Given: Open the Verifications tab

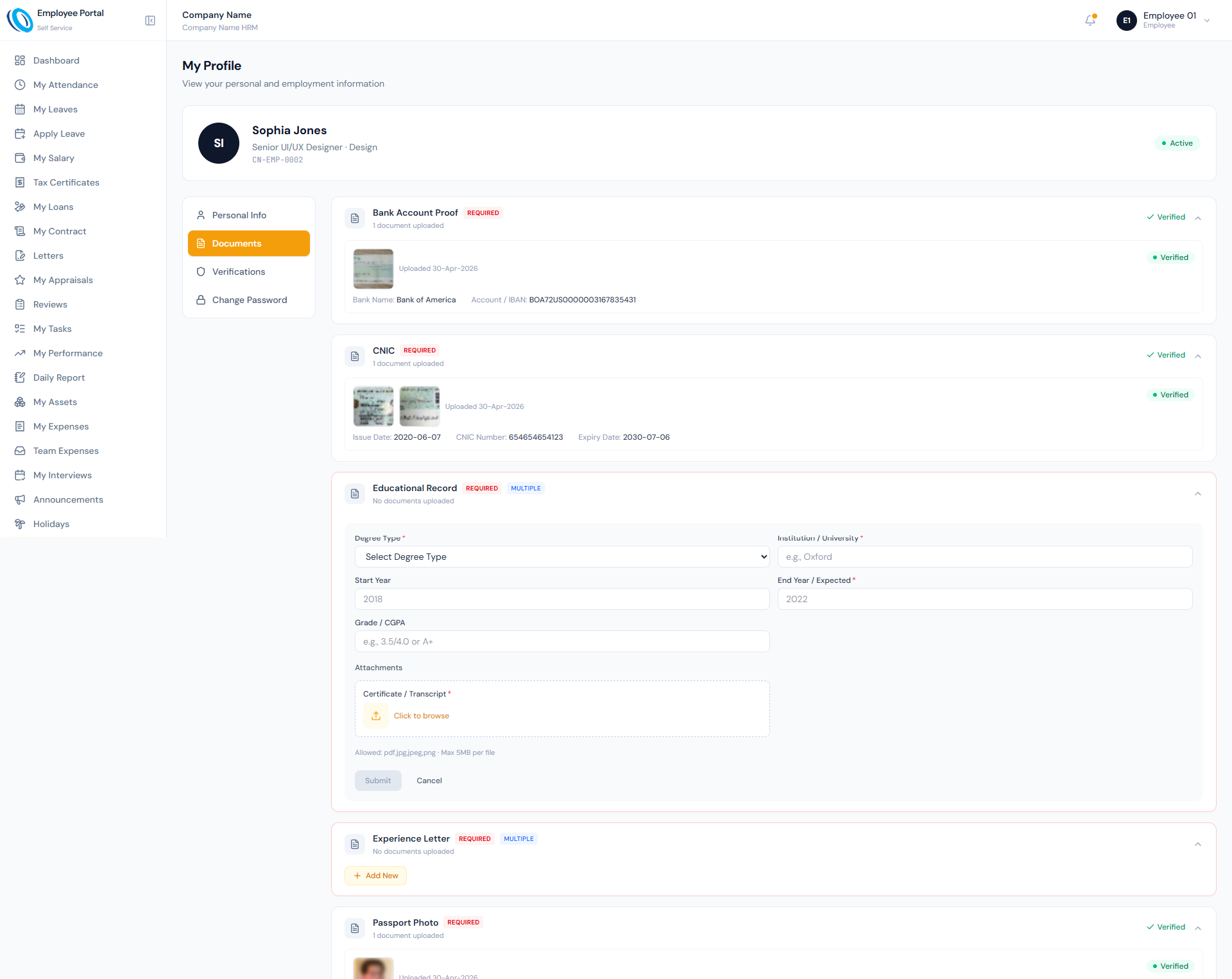Looking at the screenshot, I should coord(249,272).
